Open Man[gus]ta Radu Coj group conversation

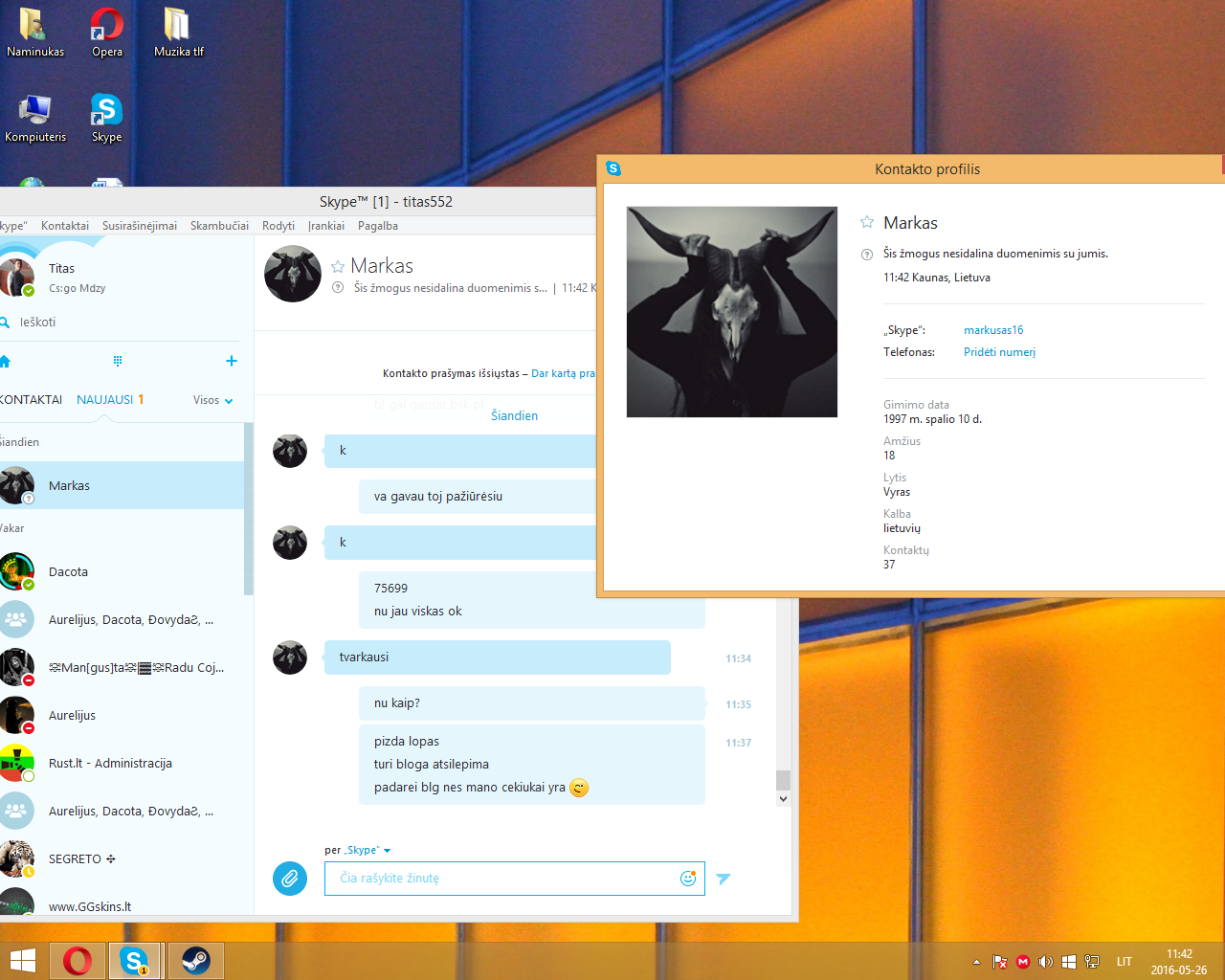pyautogui.click(x=122, y=667)
